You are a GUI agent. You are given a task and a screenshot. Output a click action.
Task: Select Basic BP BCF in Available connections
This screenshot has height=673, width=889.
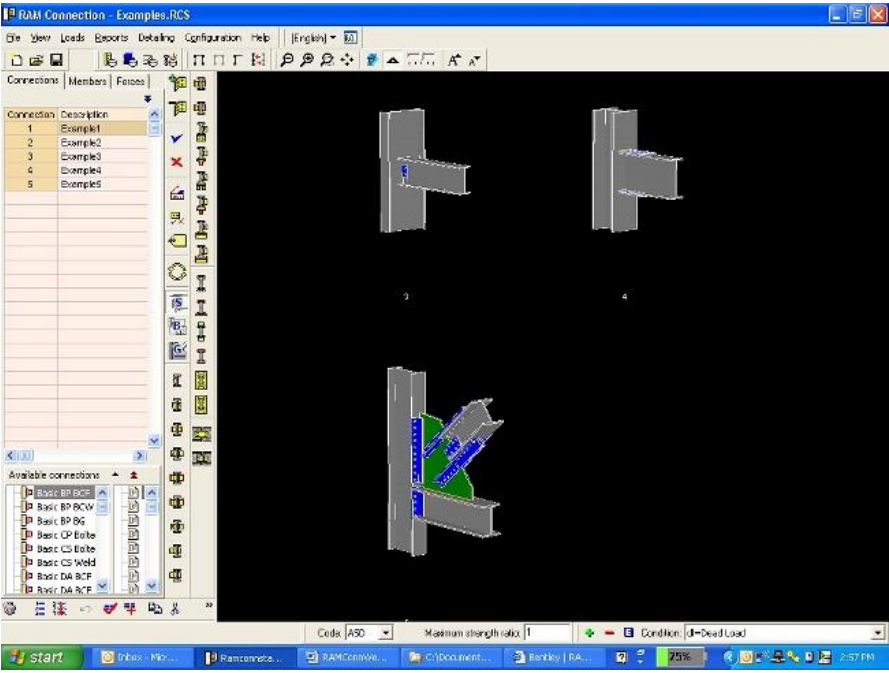click(64, 493)
